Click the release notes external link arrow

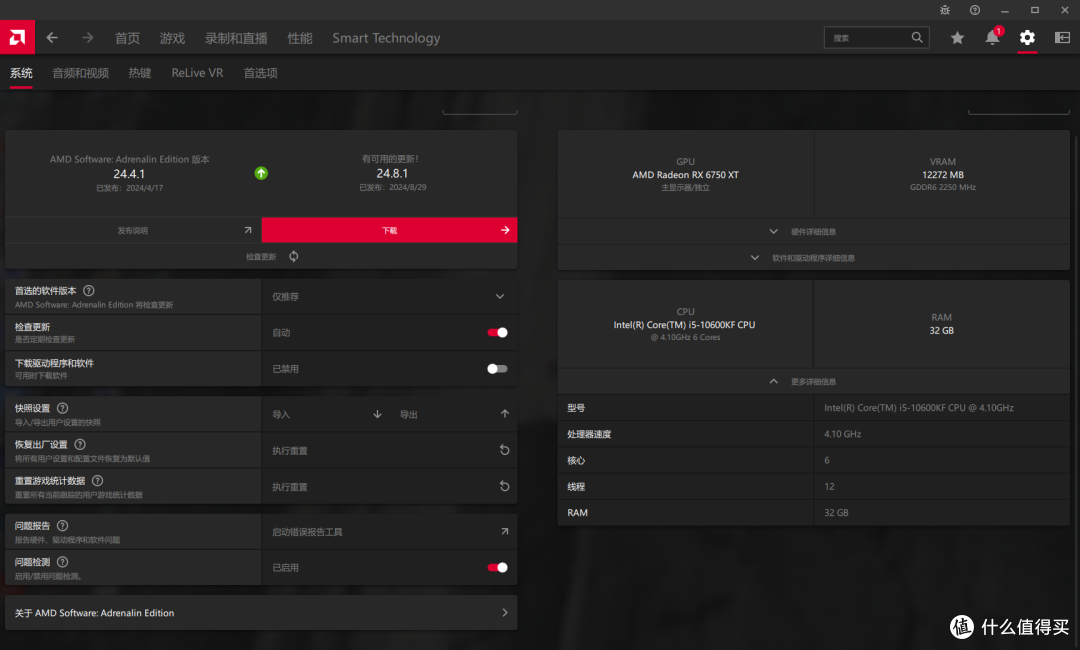[x=248, y=230]
